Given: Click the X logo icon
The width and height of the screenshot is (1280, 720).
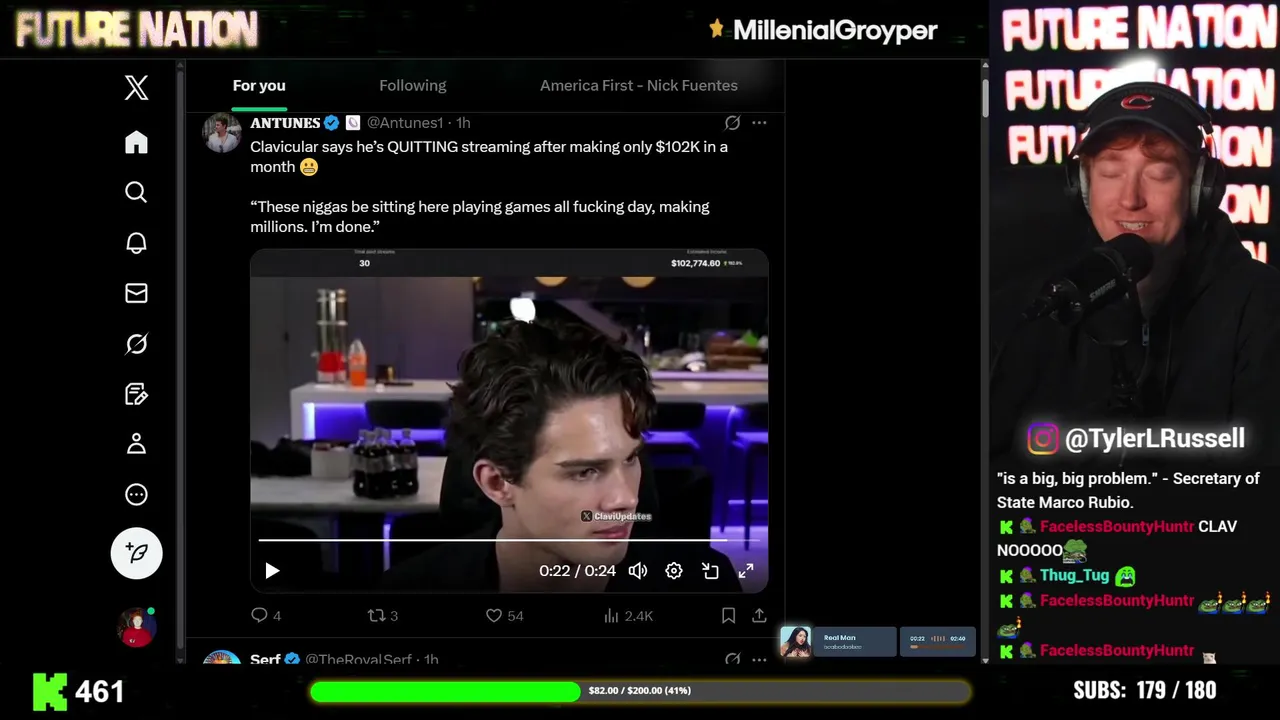Looking at the screenshot, I should [137, 88].
